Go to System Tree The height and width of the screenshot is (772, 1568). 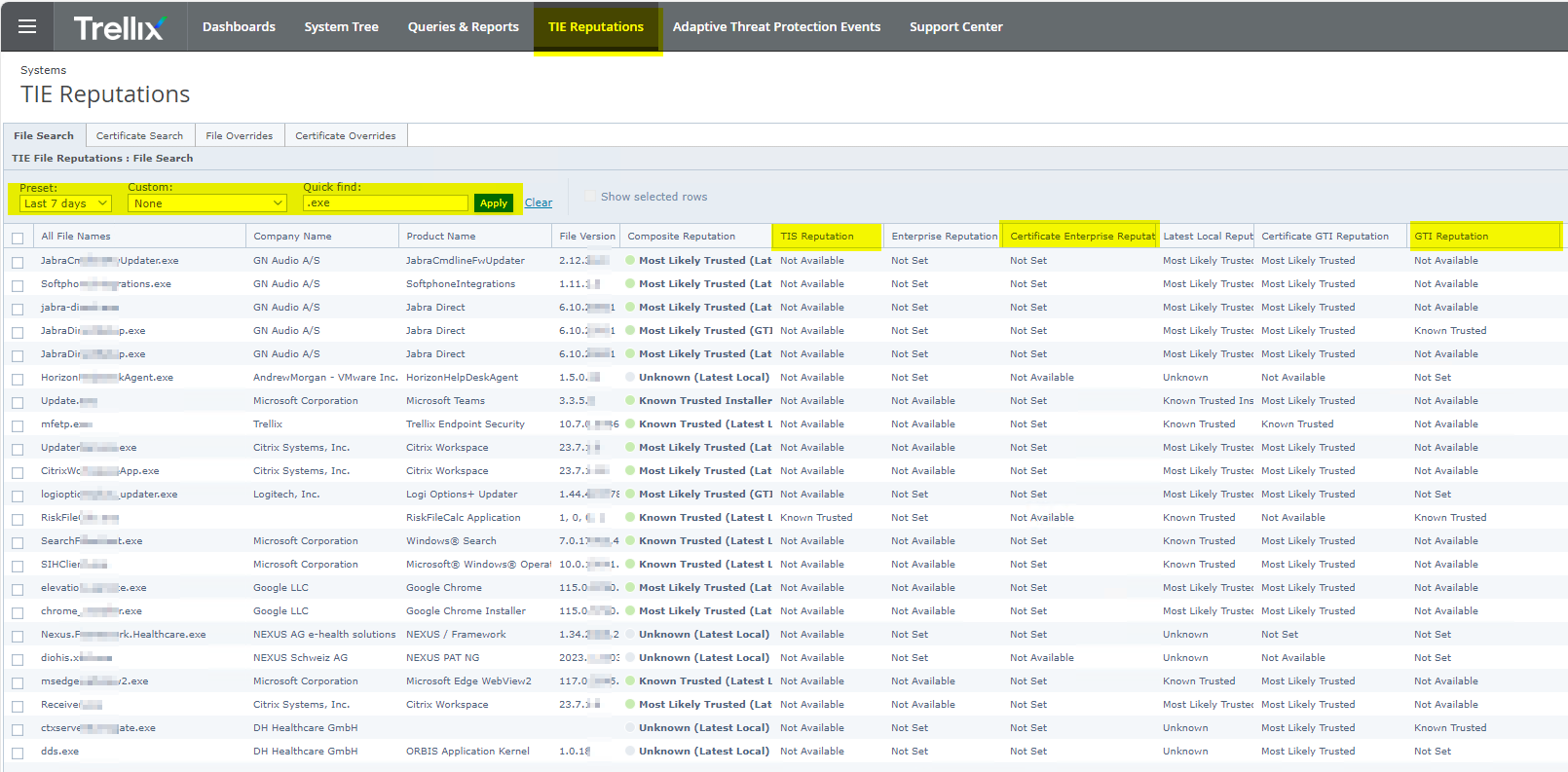(341, 26)
